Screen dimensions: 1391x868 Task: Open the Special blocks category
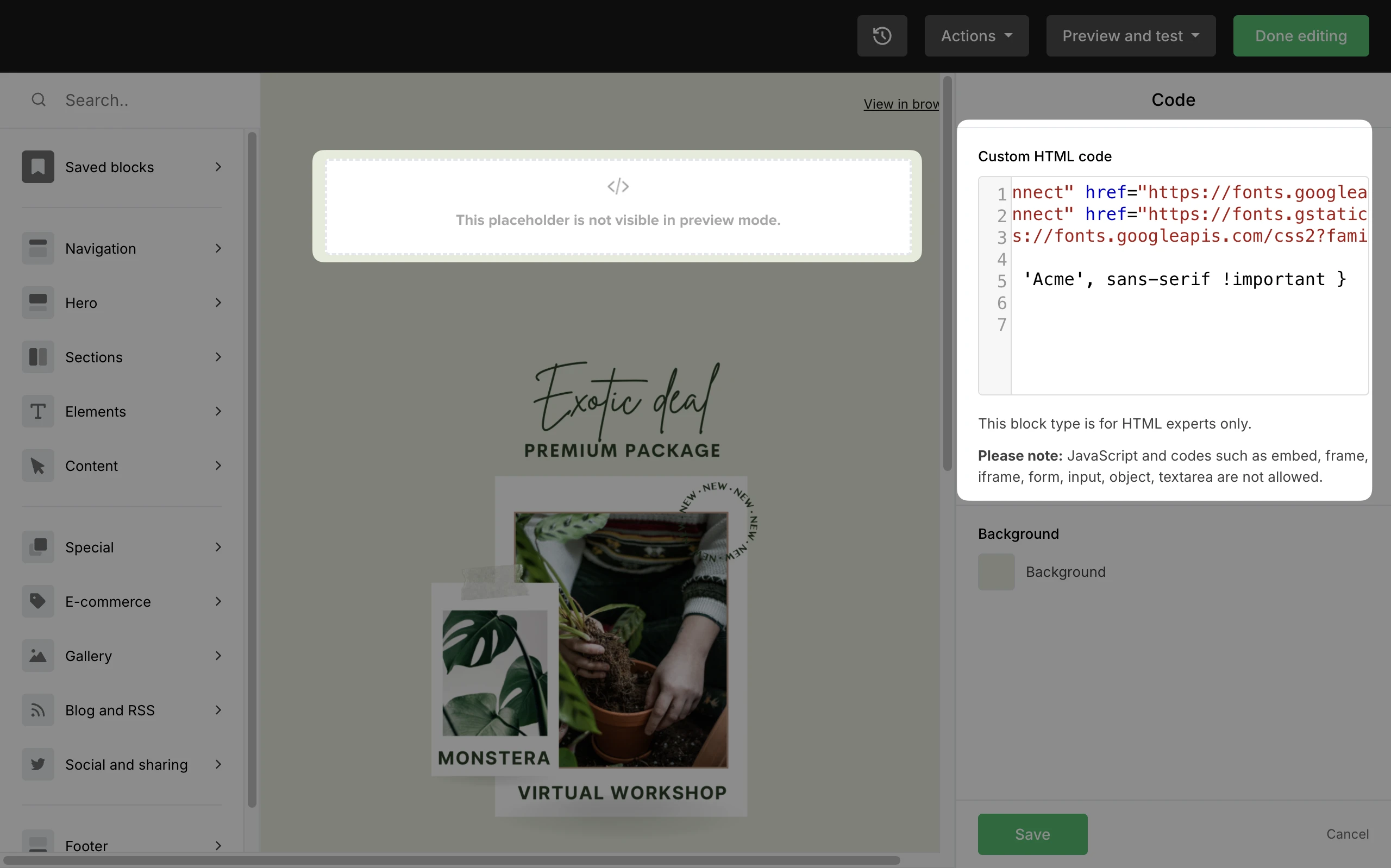coord(90,547)
